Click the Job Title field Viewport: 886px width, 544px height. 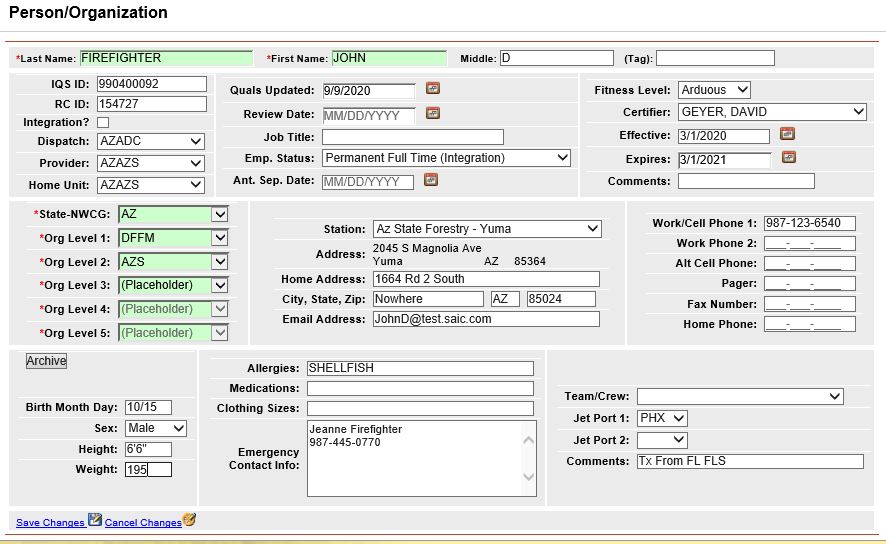pos(413,137)
